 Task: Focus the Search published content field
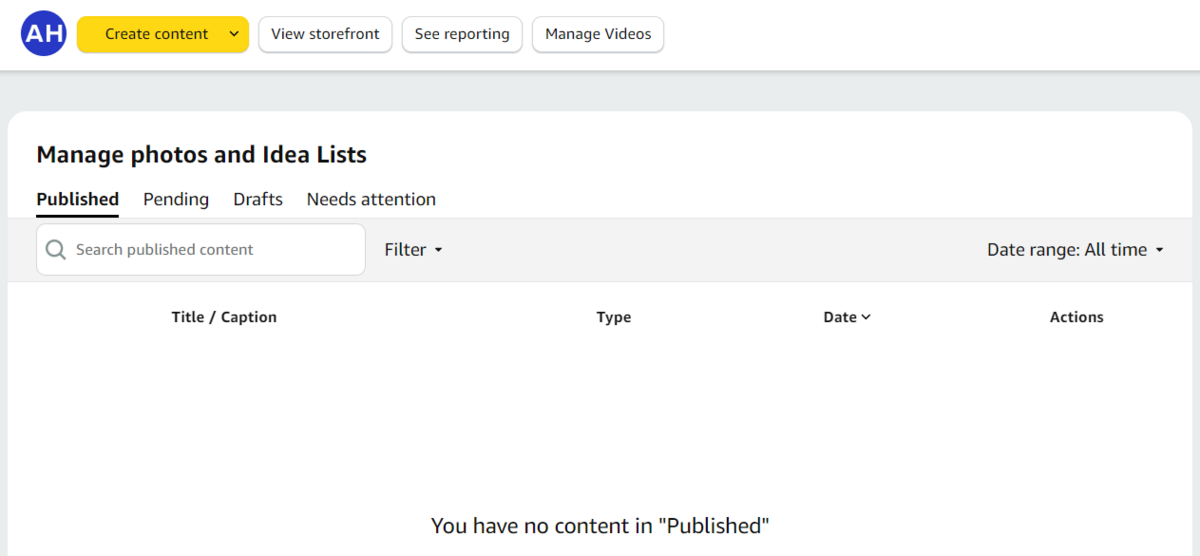click(210, 250)
